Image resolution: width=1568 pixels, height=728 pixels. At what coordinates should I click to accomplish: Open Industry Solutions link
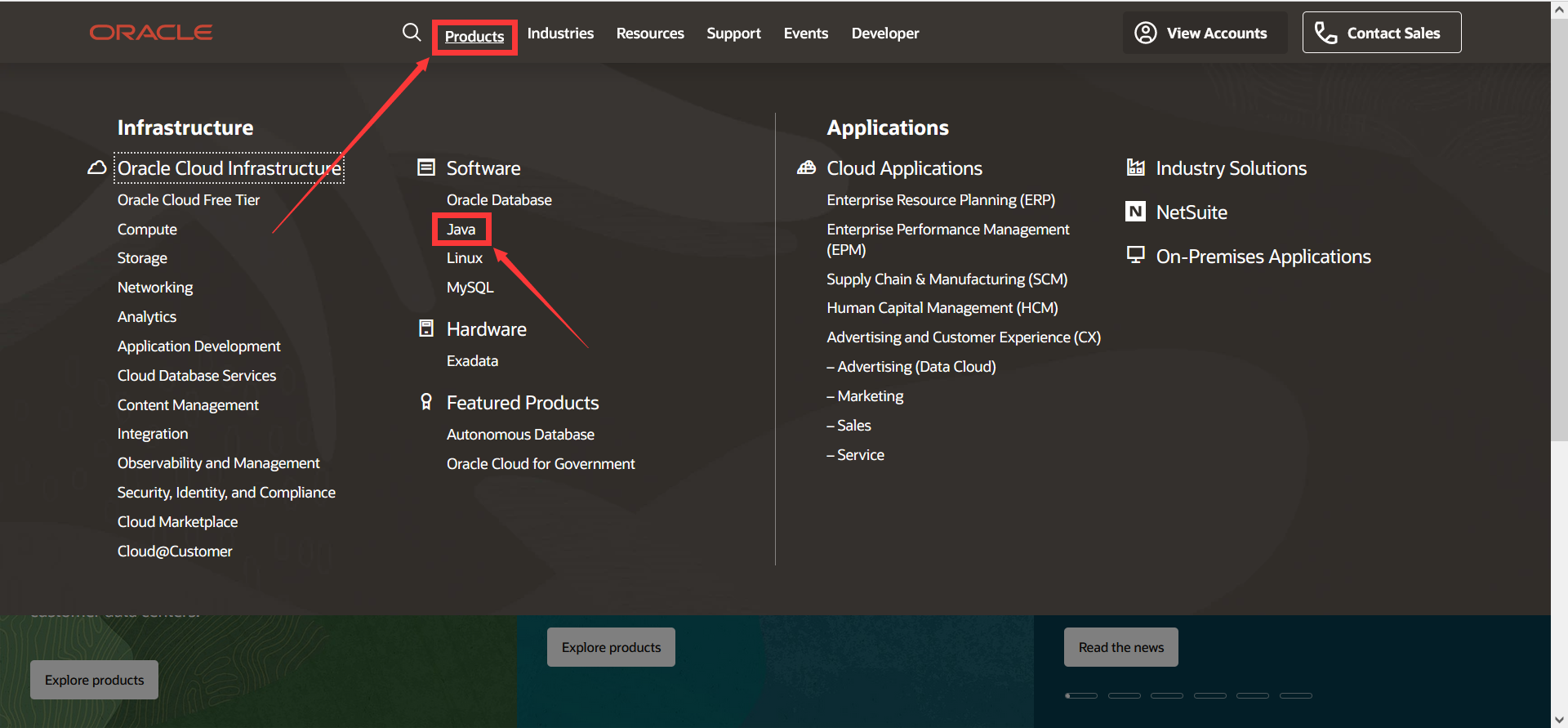click(x=1231, y=168)
